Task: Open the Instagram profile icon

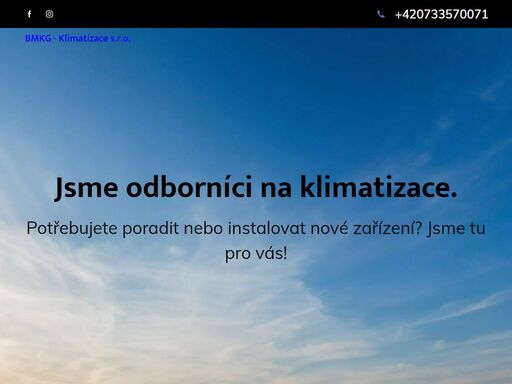Action: [x=49, y=14]
